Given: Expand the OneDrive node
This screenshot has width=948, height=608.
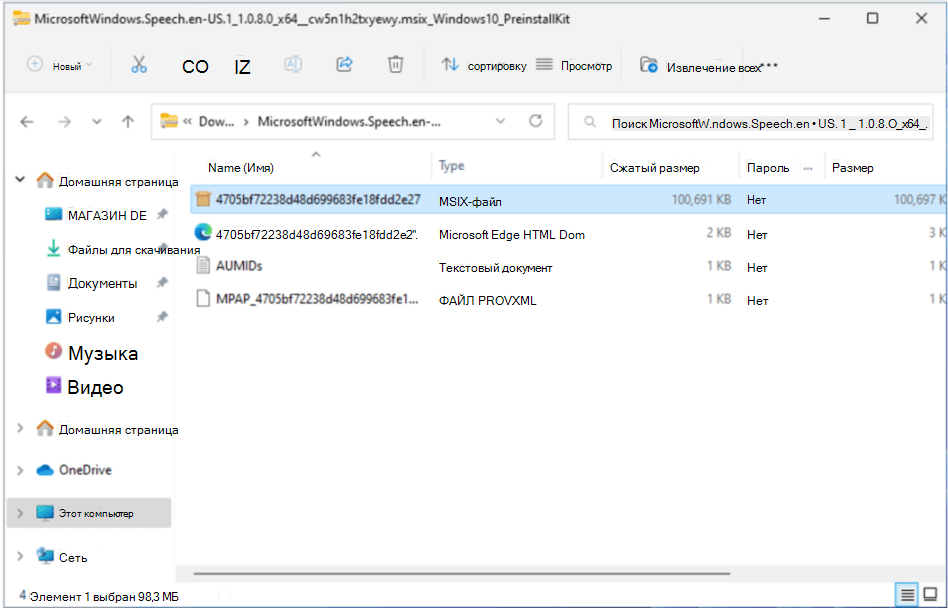Looking at the screenshot, I should (20, 470).
